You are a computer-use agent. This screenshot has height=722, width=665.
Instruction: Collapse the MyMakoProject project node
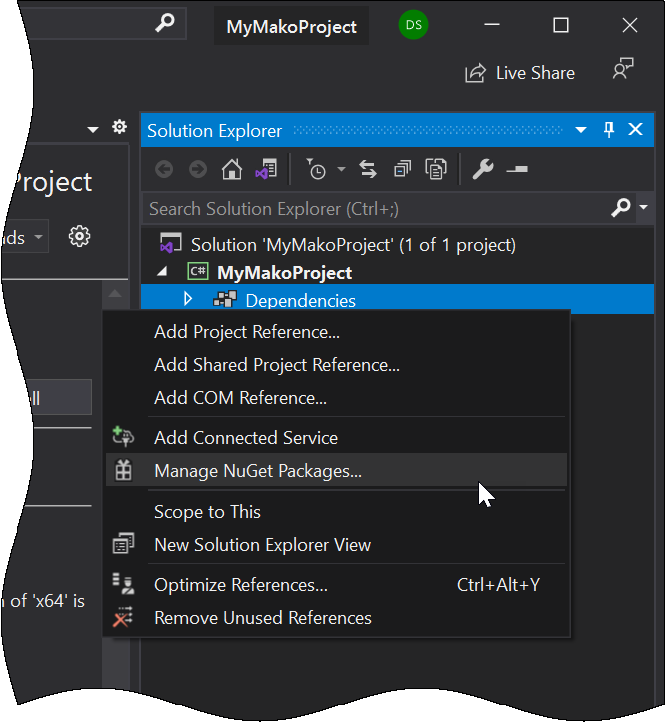tap(162, 272)
